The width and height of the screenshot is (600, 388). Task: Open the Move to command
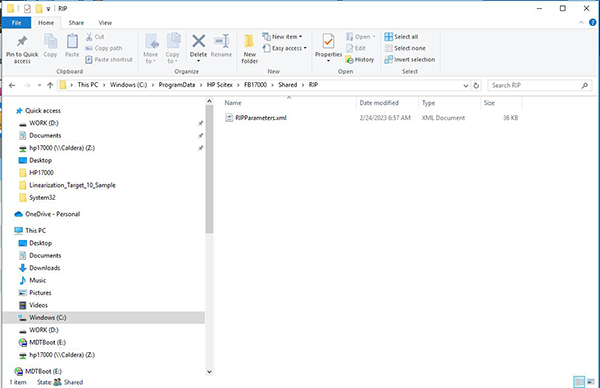click(151, 48)
